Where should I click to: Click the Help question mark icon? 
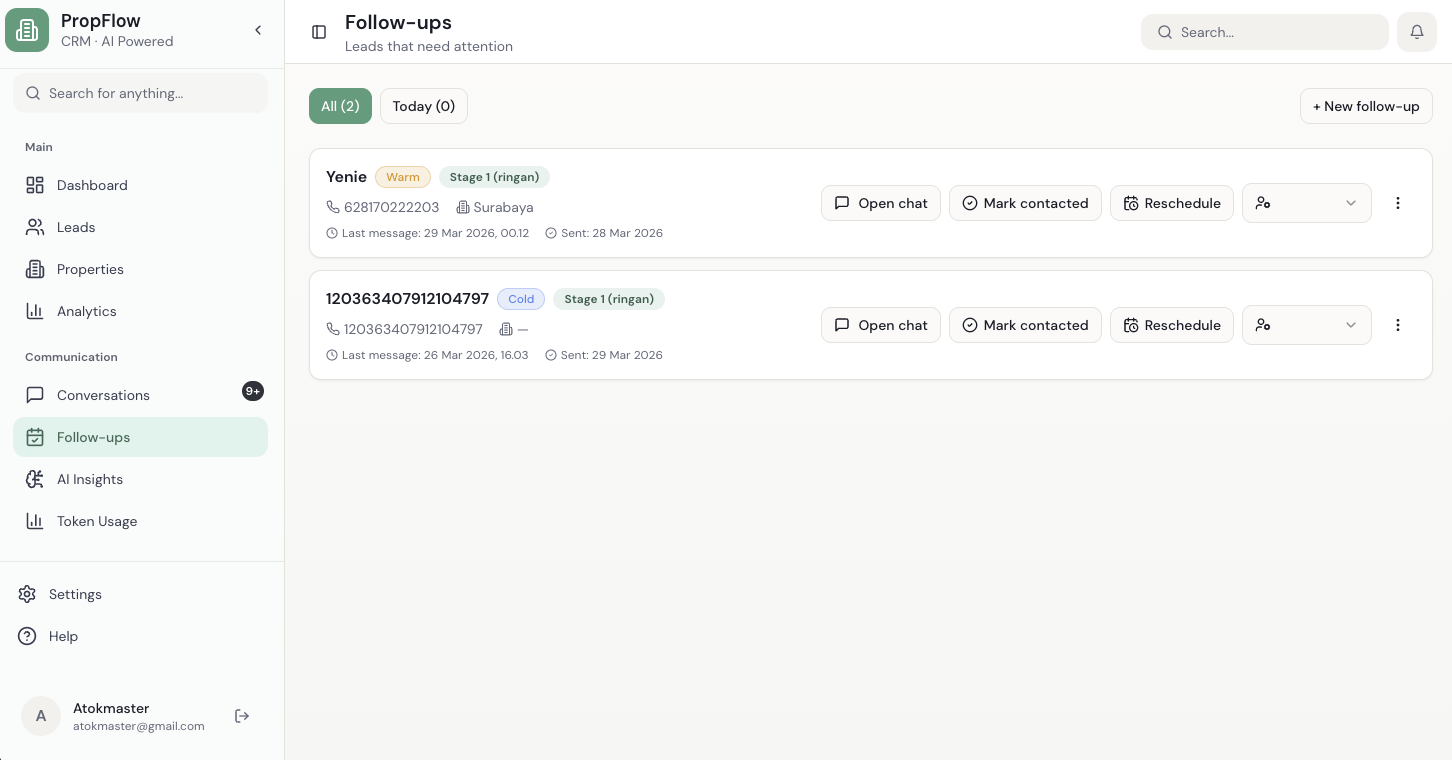point(27,636)
